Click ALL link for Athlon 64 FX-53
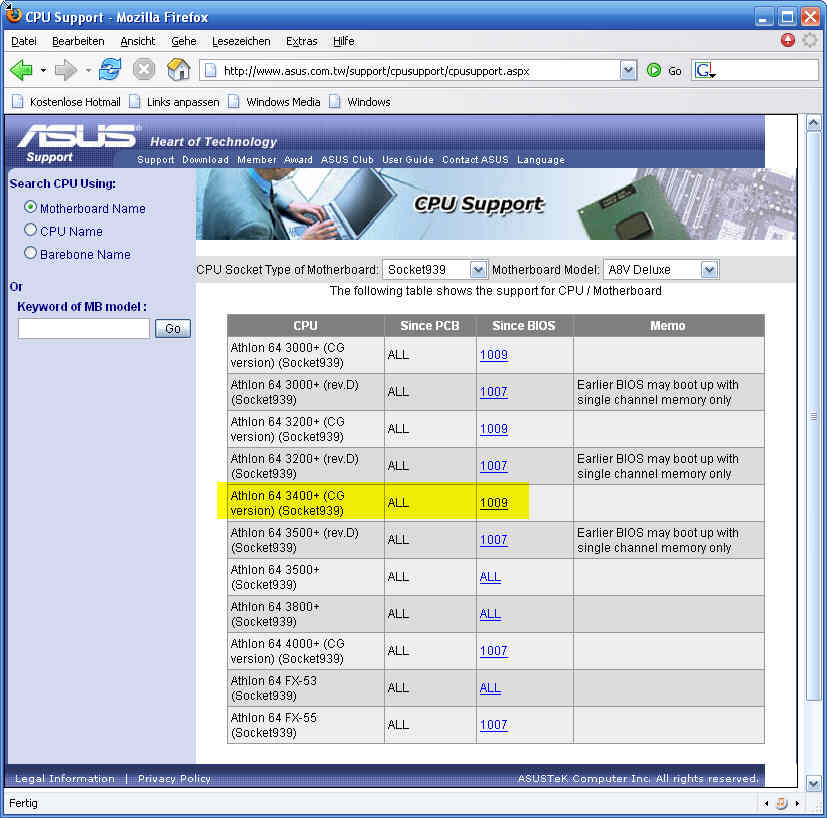 [x=490, y=688]
